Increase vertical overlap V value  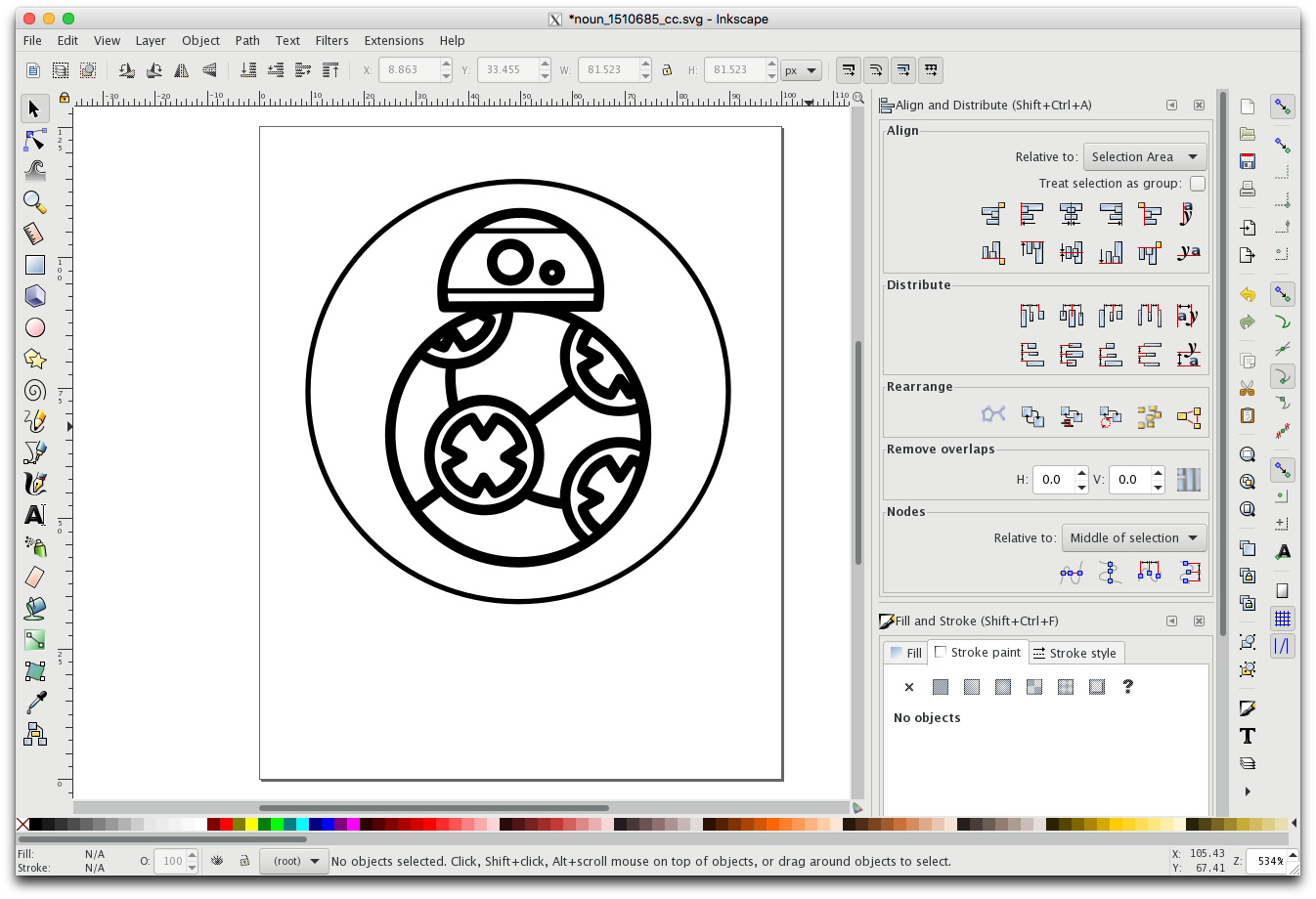1158,473
